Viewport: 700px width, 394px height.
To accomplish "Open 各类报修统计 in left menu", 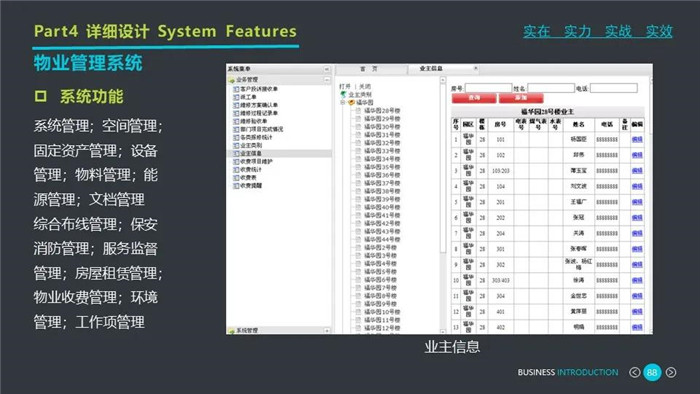I will tap(256, 137).
